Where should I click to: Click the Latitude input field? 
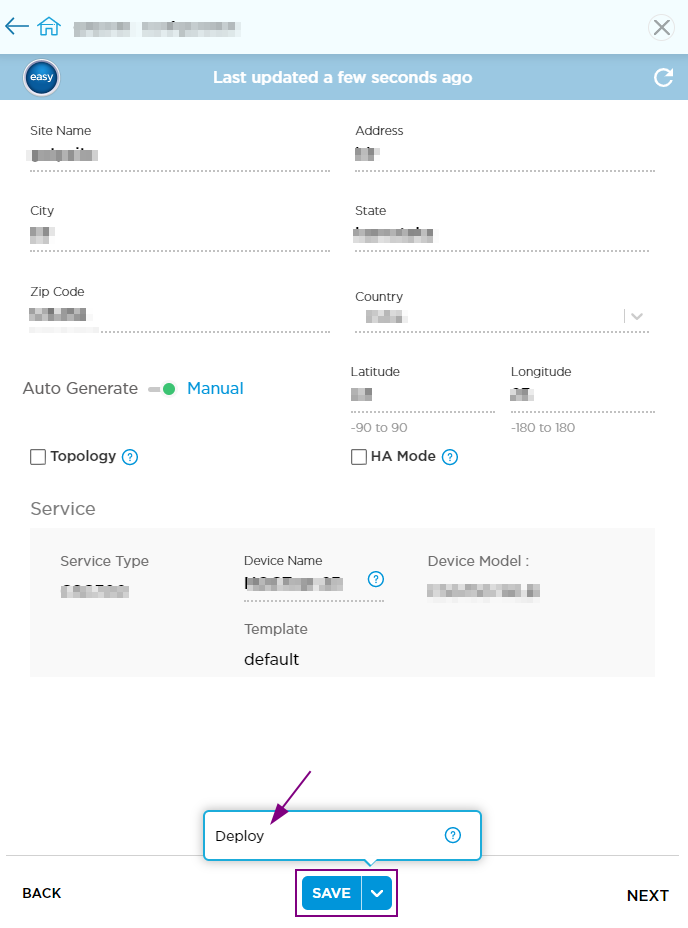(x=423, y=395)
